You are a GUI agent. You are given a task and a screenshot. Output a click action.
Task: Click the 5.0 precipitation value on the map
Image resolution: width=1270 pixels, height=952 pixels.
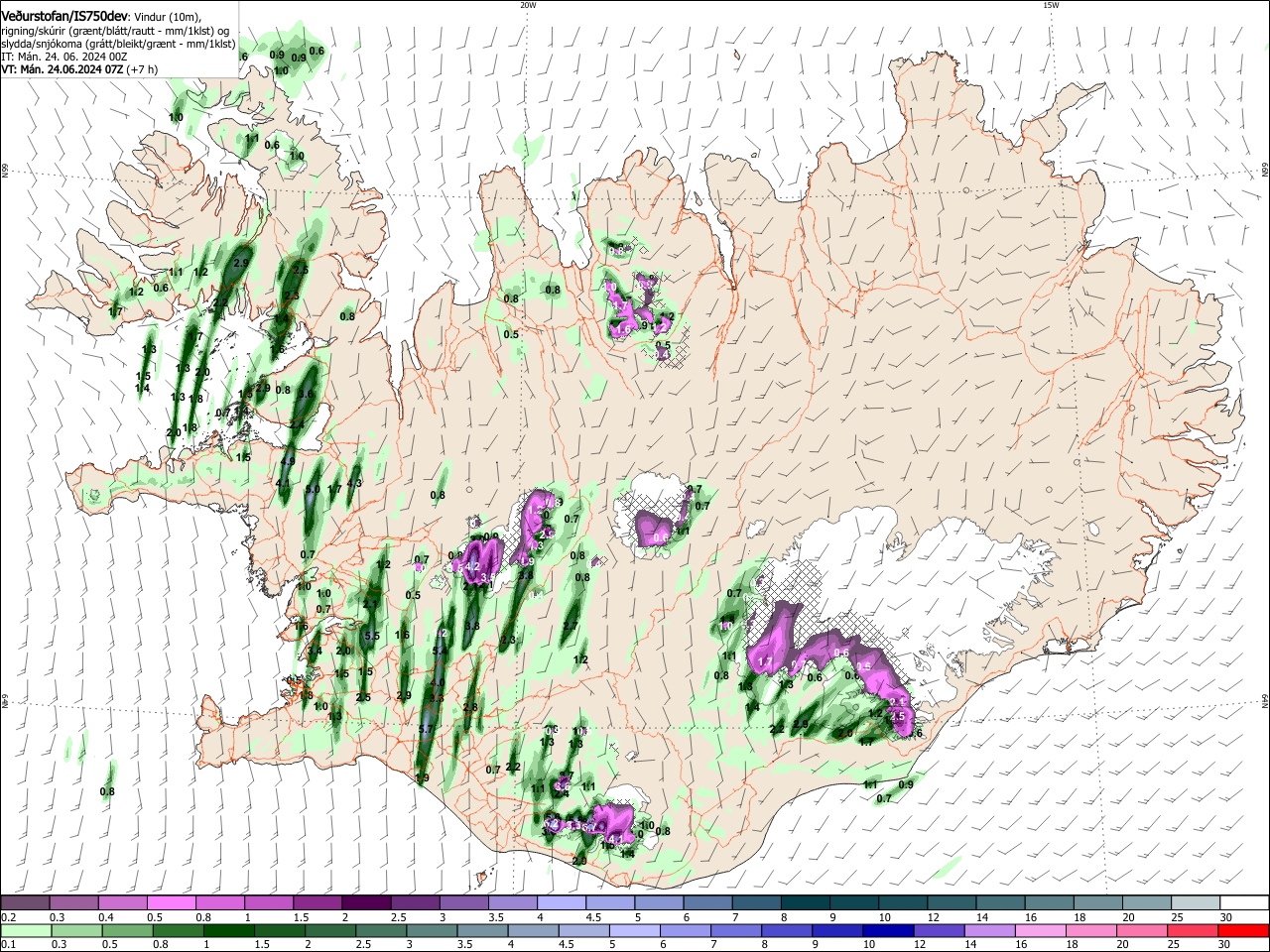coord(313,489)
